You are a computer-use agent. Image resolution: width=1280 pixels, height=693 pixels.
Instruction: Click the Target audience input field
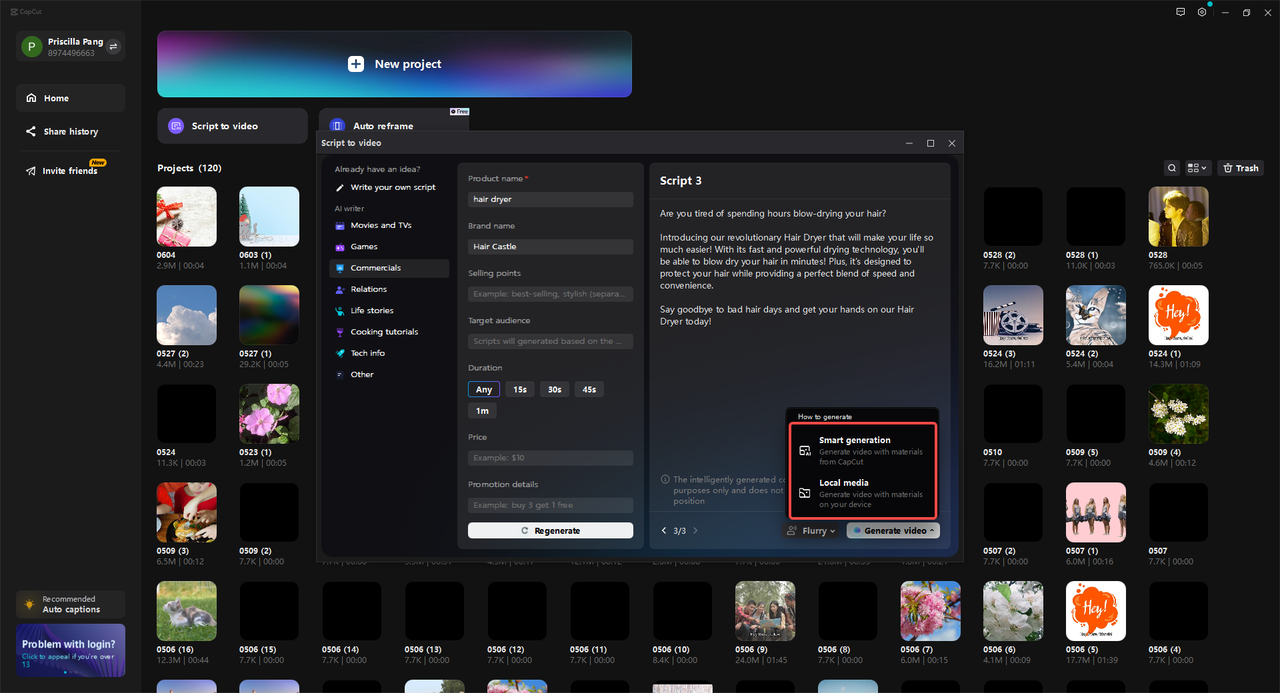pos(550,341)
